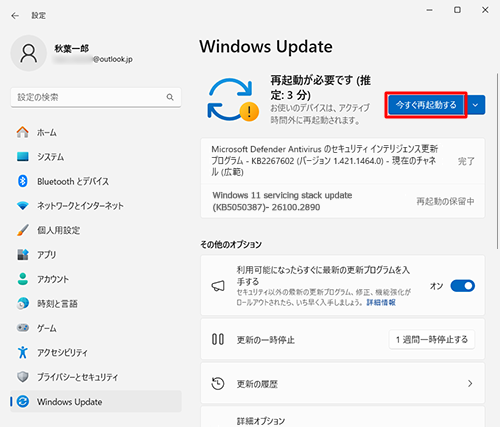This screenshot has width=500, height=427.
Task: Select ゲーム in the sidebar
Action: (96, 328)
